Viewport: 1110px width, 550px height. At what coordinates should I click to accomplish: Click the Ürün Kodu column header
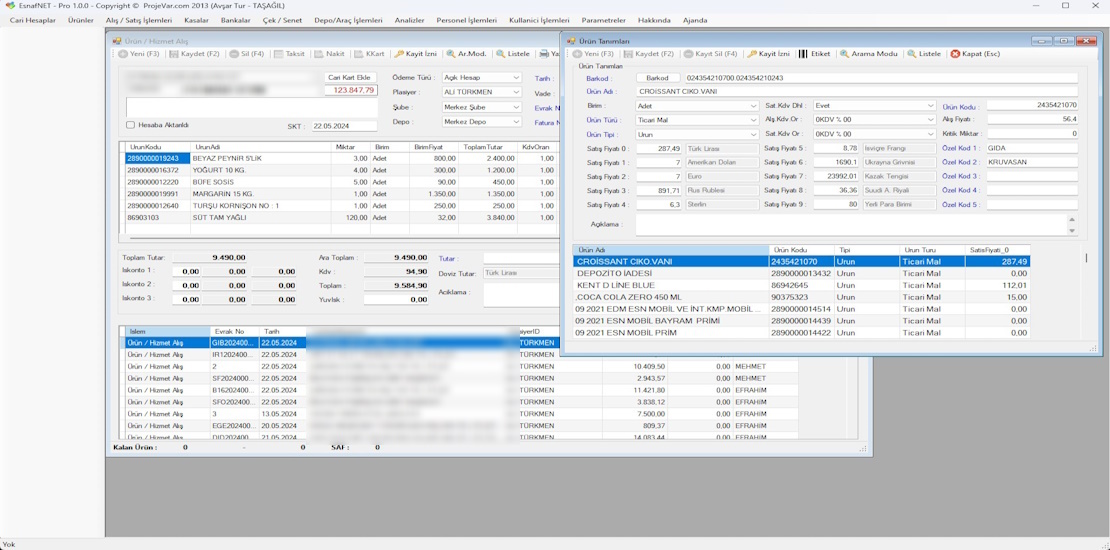pyautogui.click(x=801, y=250)
